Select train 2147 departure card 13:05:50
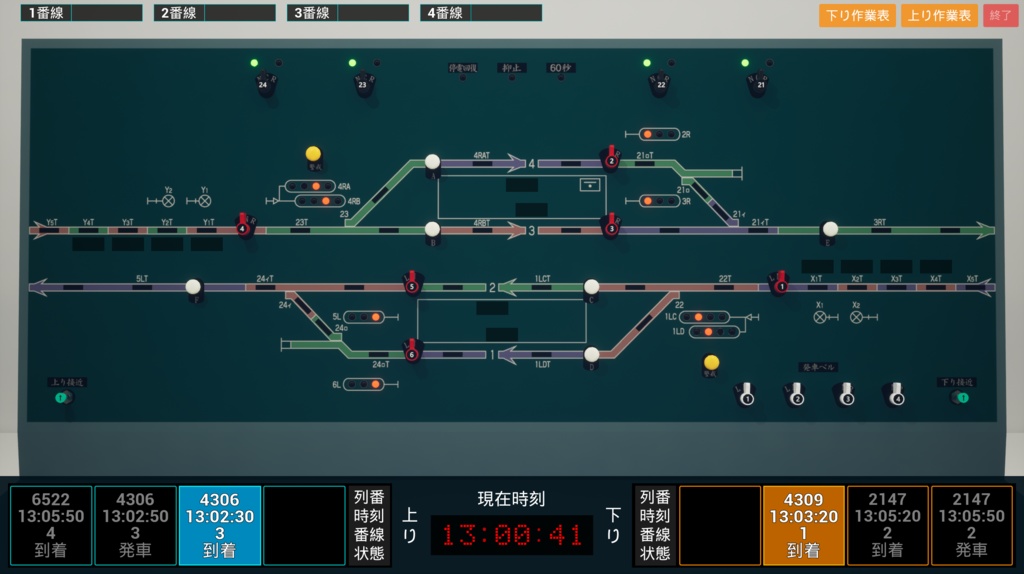Screen dimensions: 1024x574 [972, 525]
